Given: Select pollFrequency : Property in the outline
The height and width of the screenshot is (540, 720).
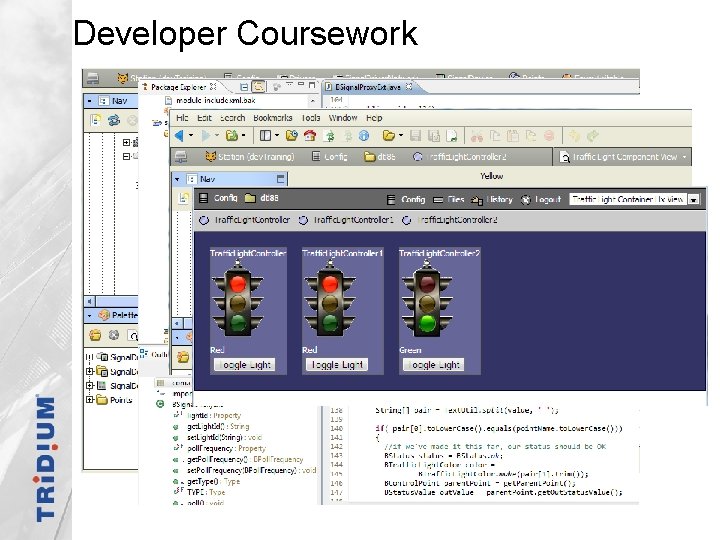Looking at the screenshot, I should click(x=226, y=449).
